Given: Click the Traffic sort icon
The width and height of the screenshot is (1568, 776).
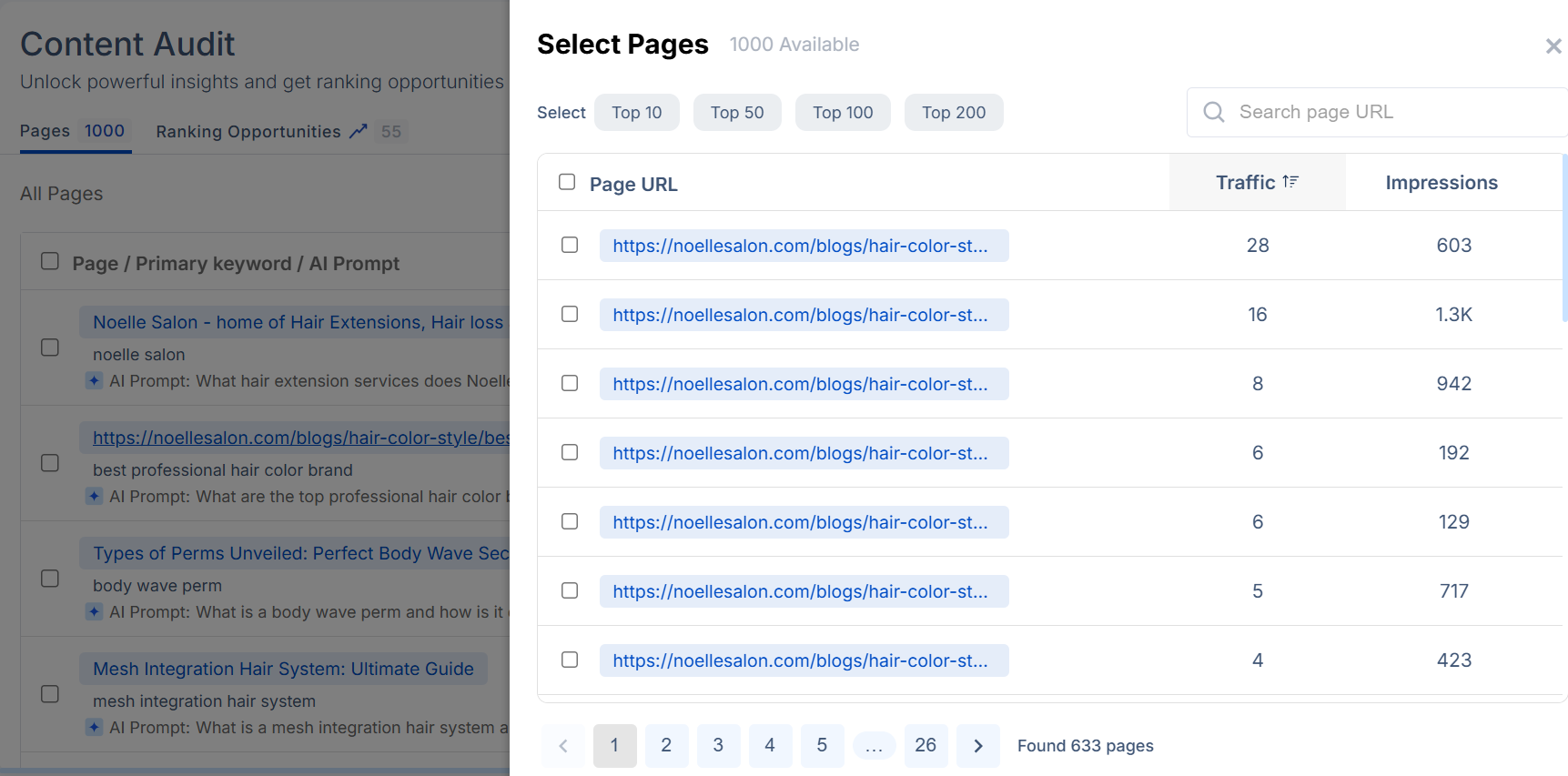Looking at the screenshot, I should click(1290, 182).
